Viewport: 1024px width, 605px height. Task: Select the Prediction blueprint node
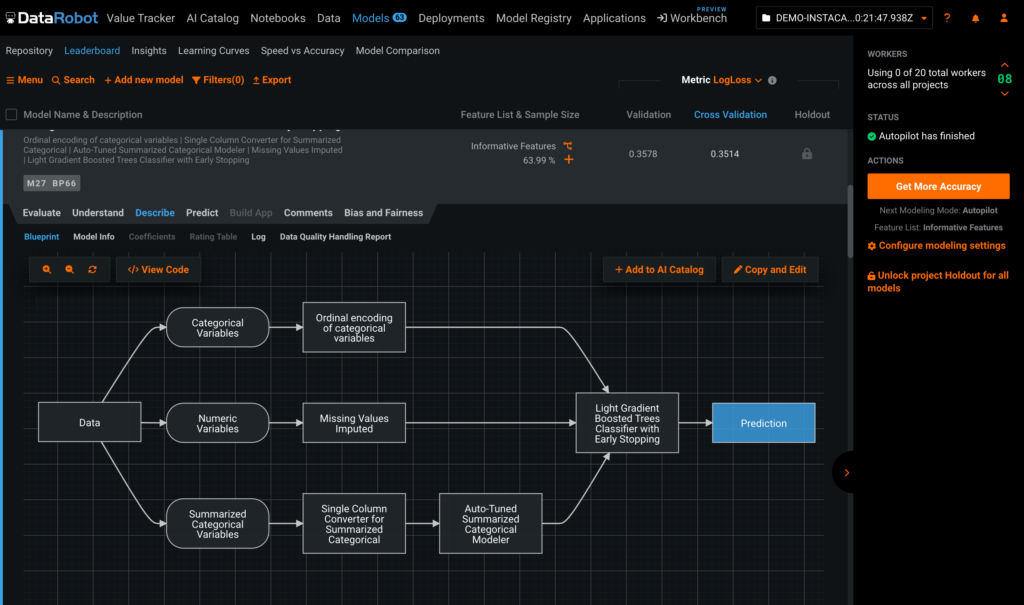763,423
